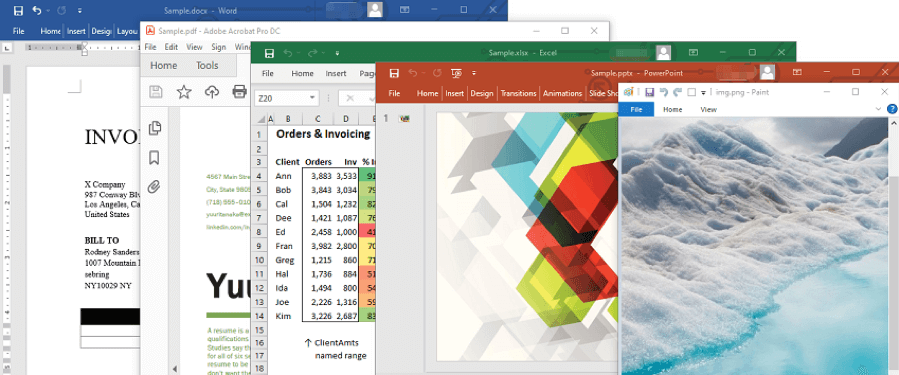Click the Cancel X button in Excel's formula bar

pyautogui.click(x=350, y=98)
